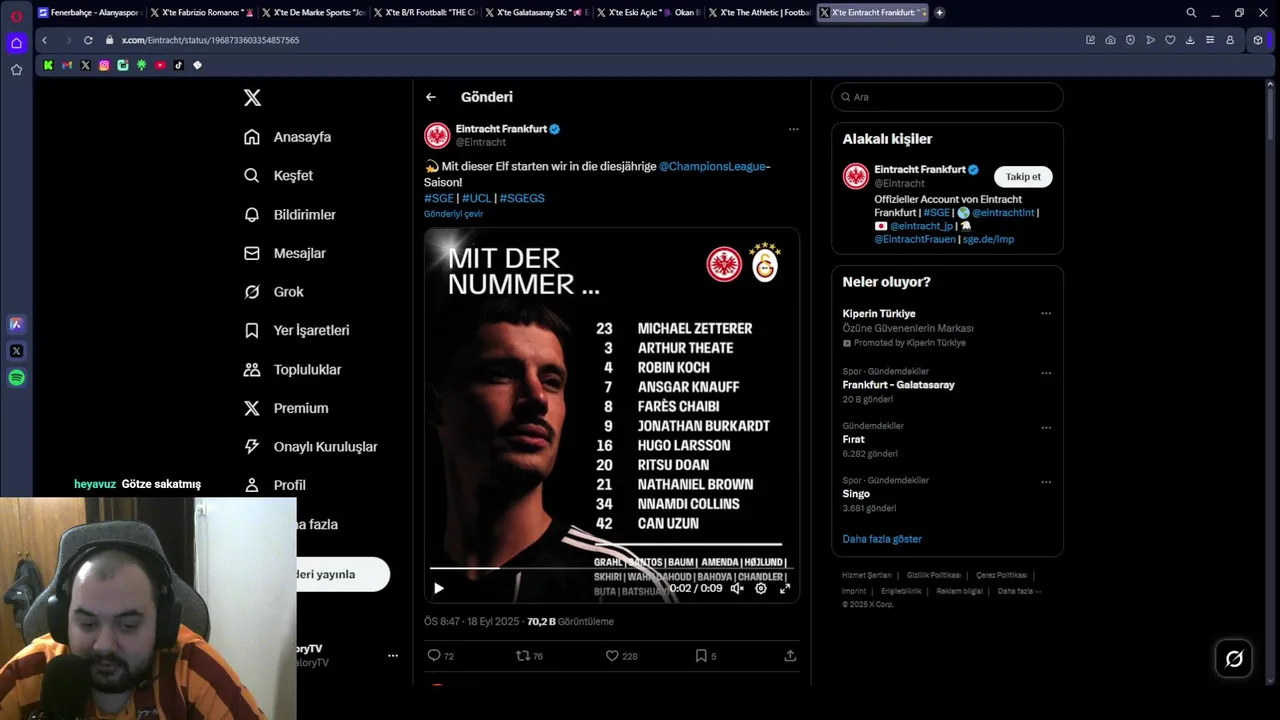Screen dimensions: 1280x720
Task: Open the post's three-dot more menu
Action: 793,129
